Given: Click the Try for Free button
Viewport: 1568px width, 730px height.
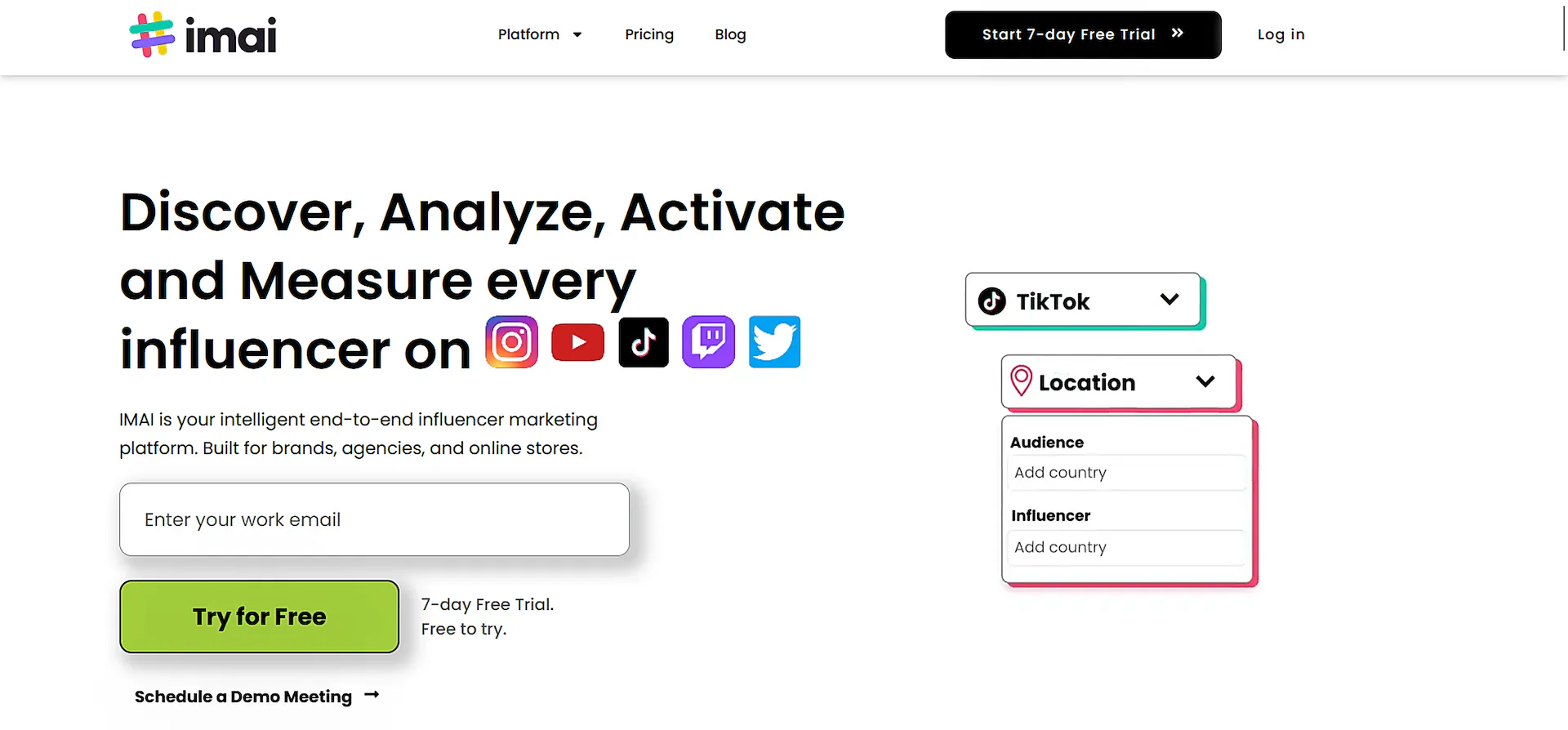Looking at the screenshot, I should pyautogui.click(x=260, y=616).
